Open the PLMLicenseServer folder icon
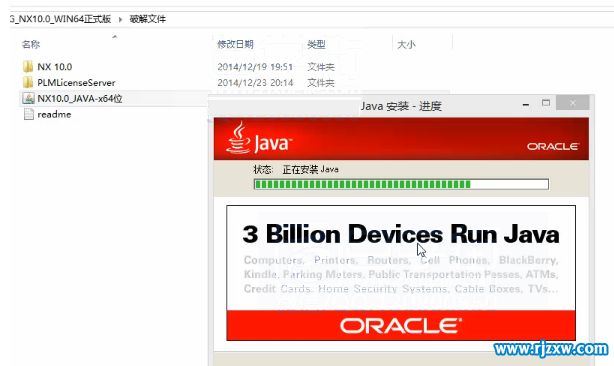Viewport: 614px width, 366px height. point(28,83)
